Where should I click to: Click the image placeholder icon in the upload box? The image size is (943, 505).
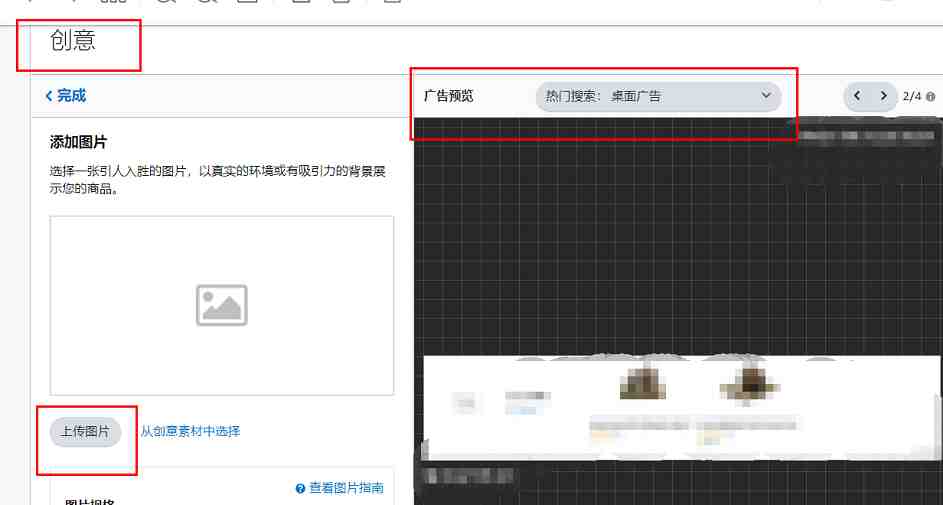coord(222,305)
